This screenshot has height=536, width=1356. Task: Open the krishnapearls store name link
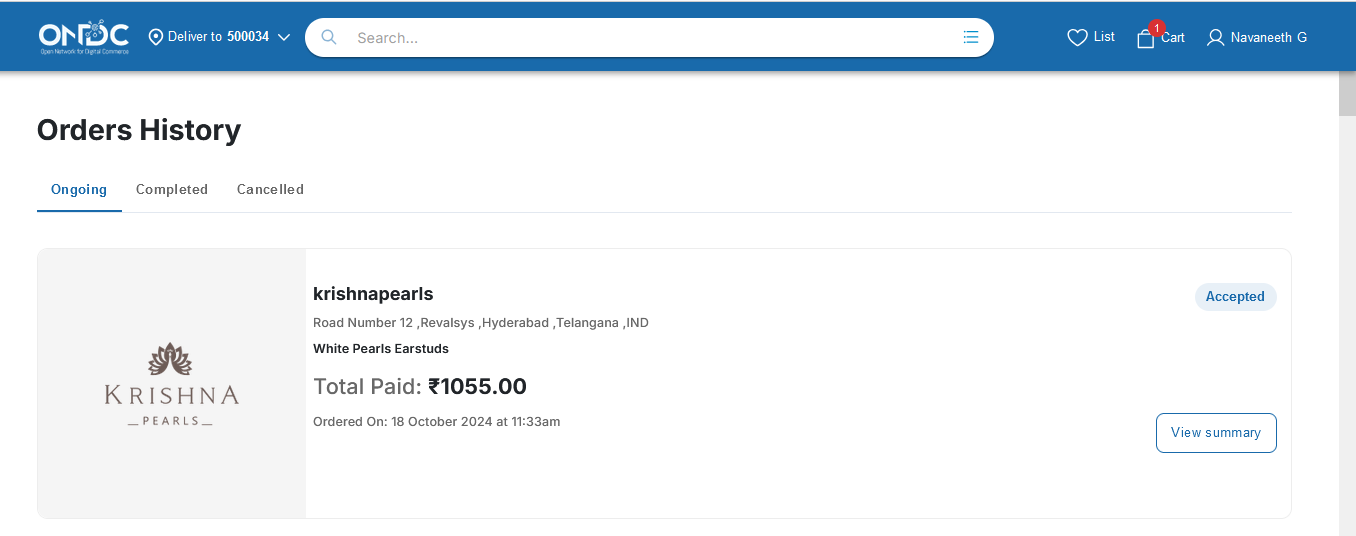[x=373, y=294]
